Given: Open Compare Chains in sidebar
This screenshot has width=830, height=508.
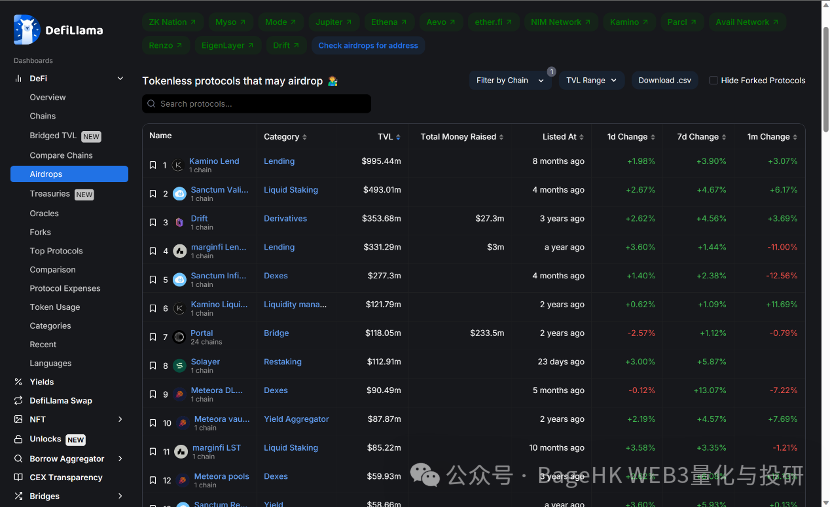Looking at the screenshot, I should [61, 156].
